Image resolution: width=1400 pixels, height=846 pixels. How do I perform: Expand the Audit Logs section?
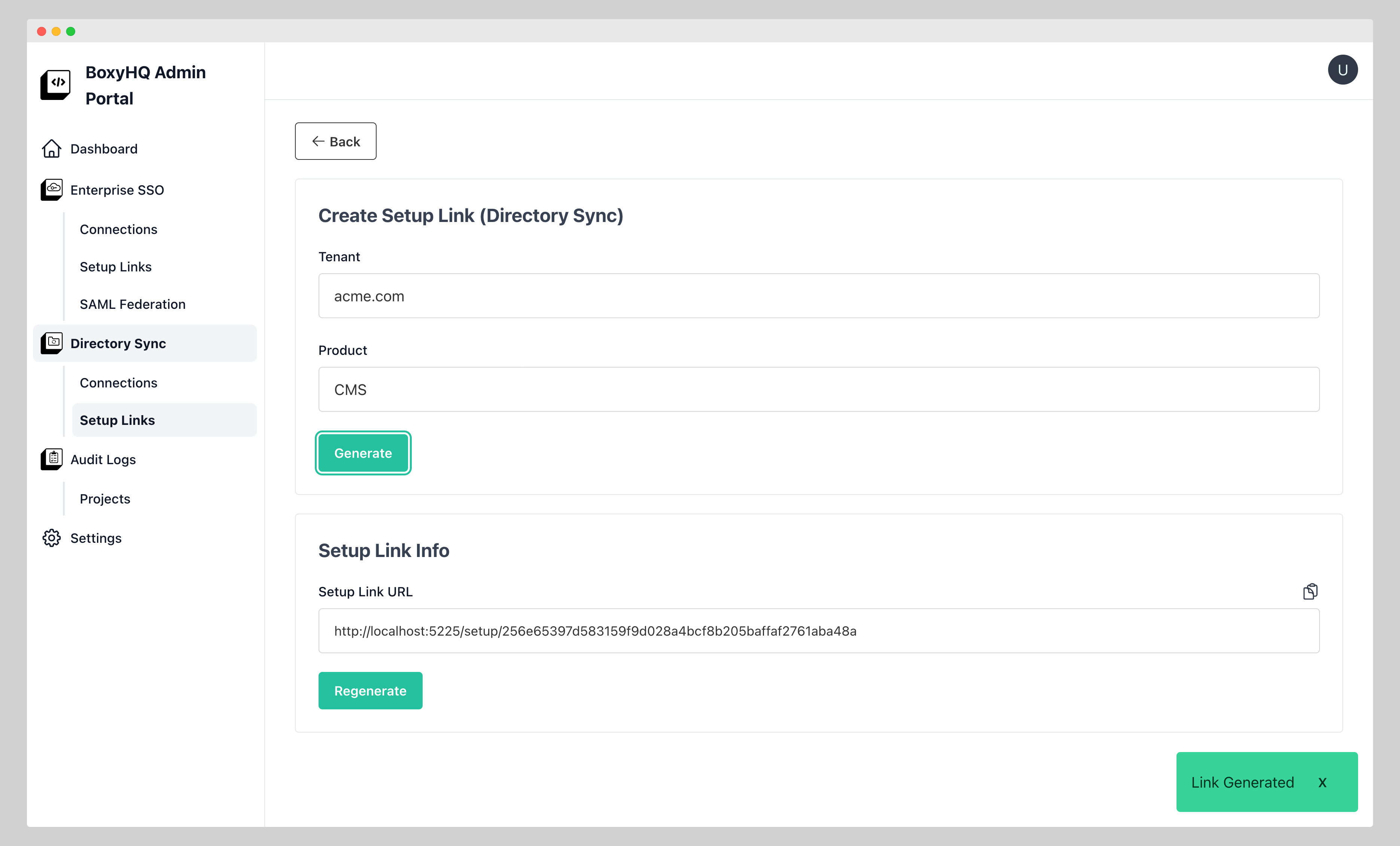click(x=103, y=459)
